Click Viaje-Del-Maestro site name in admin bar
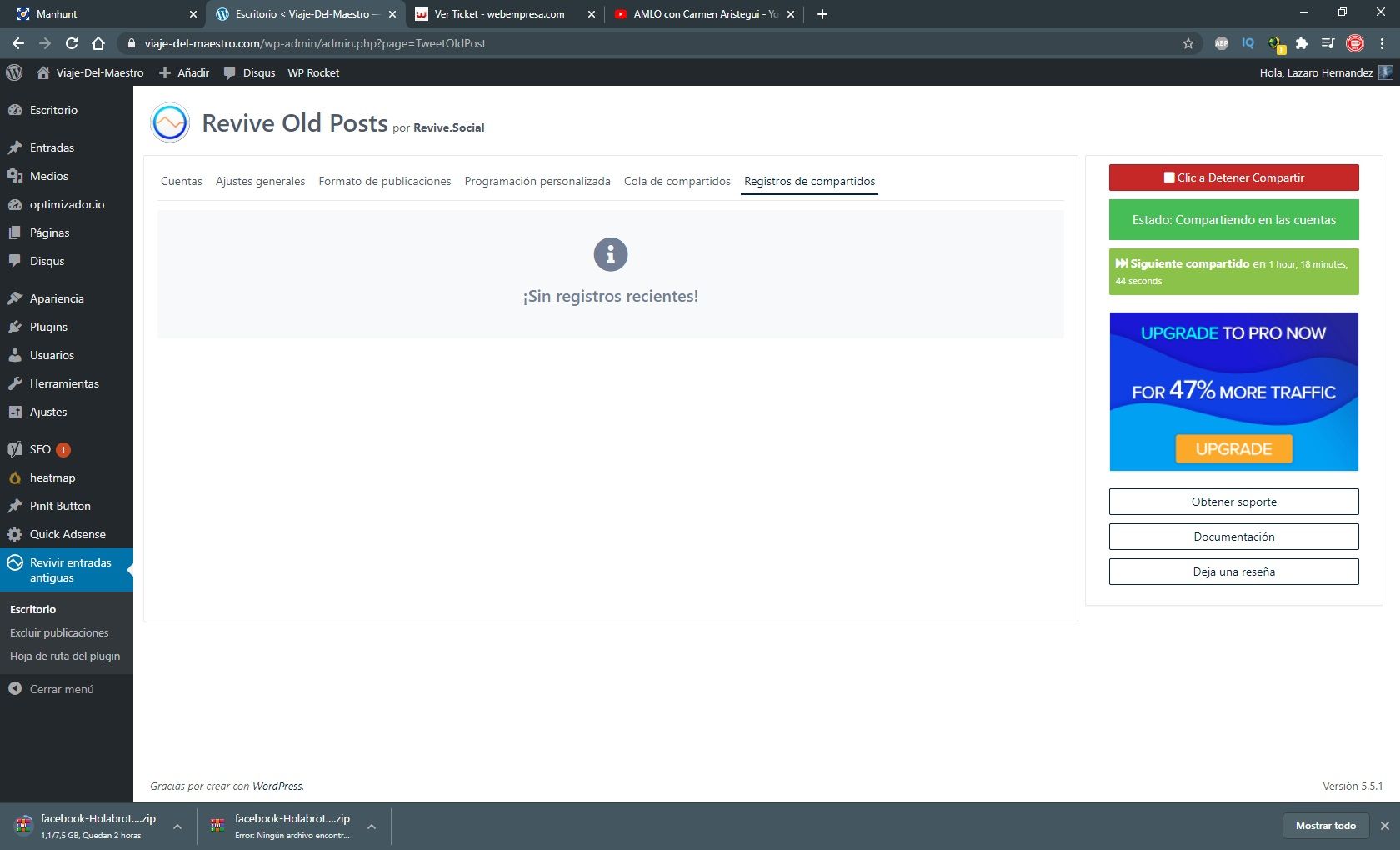 click(90, 72)
